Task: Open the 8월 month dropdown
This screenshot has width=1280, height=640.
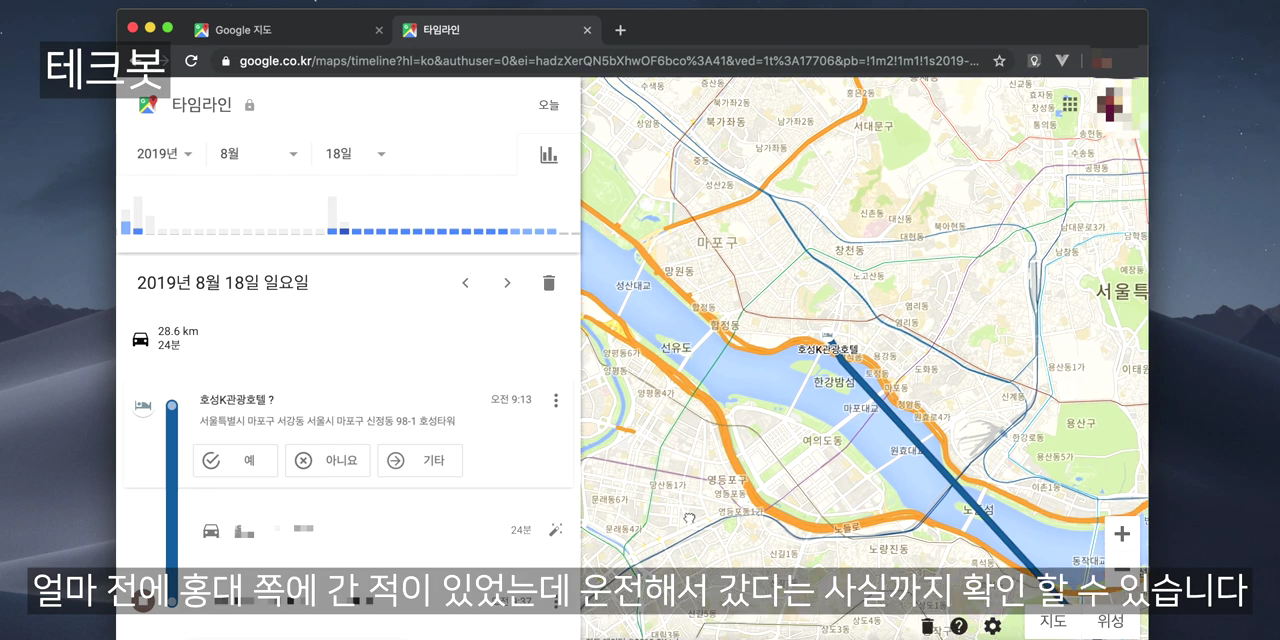Action: pos(259,154)
